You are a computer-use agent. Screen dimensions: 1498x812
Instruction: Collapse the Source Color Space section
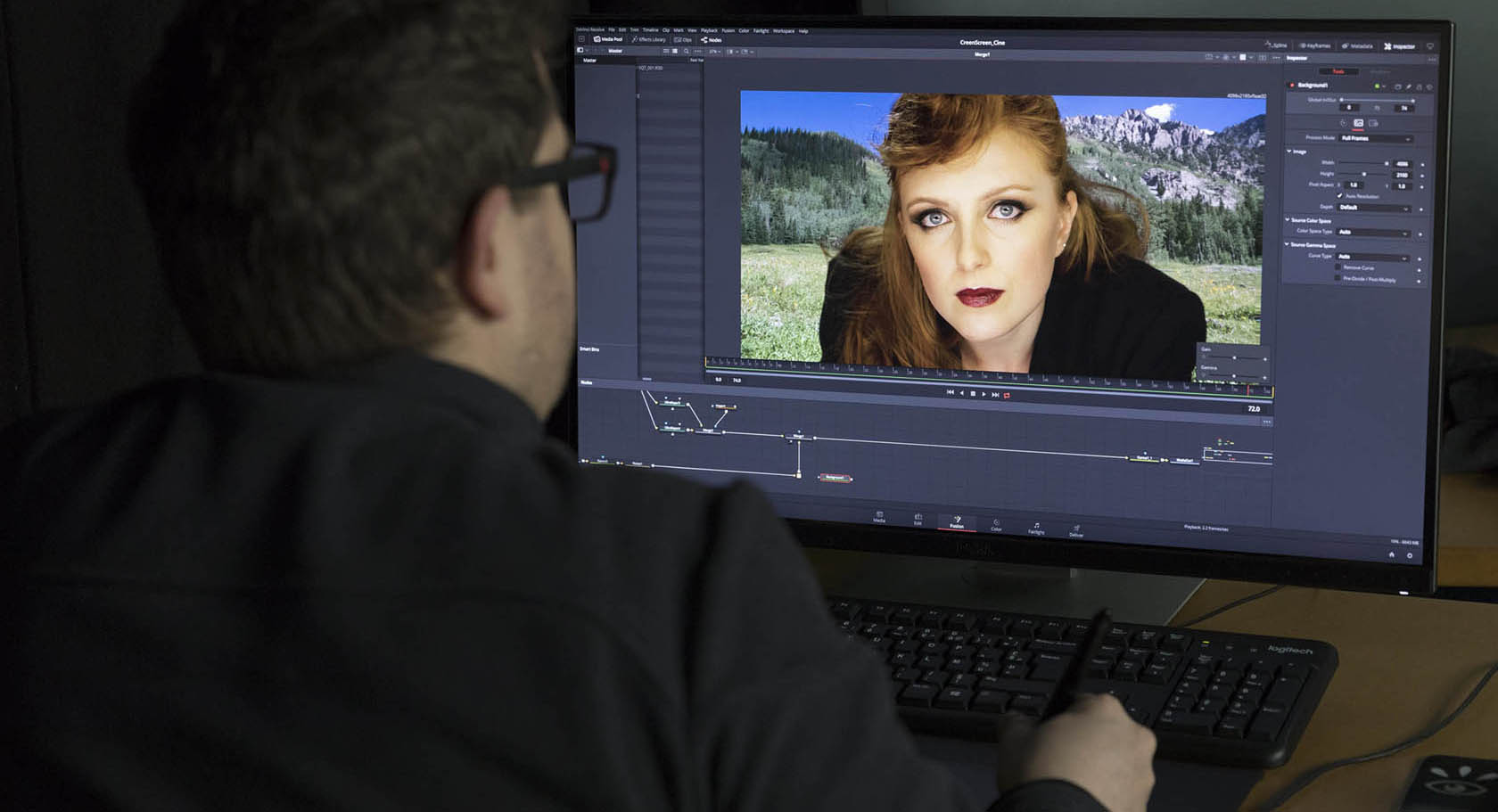1287,220
